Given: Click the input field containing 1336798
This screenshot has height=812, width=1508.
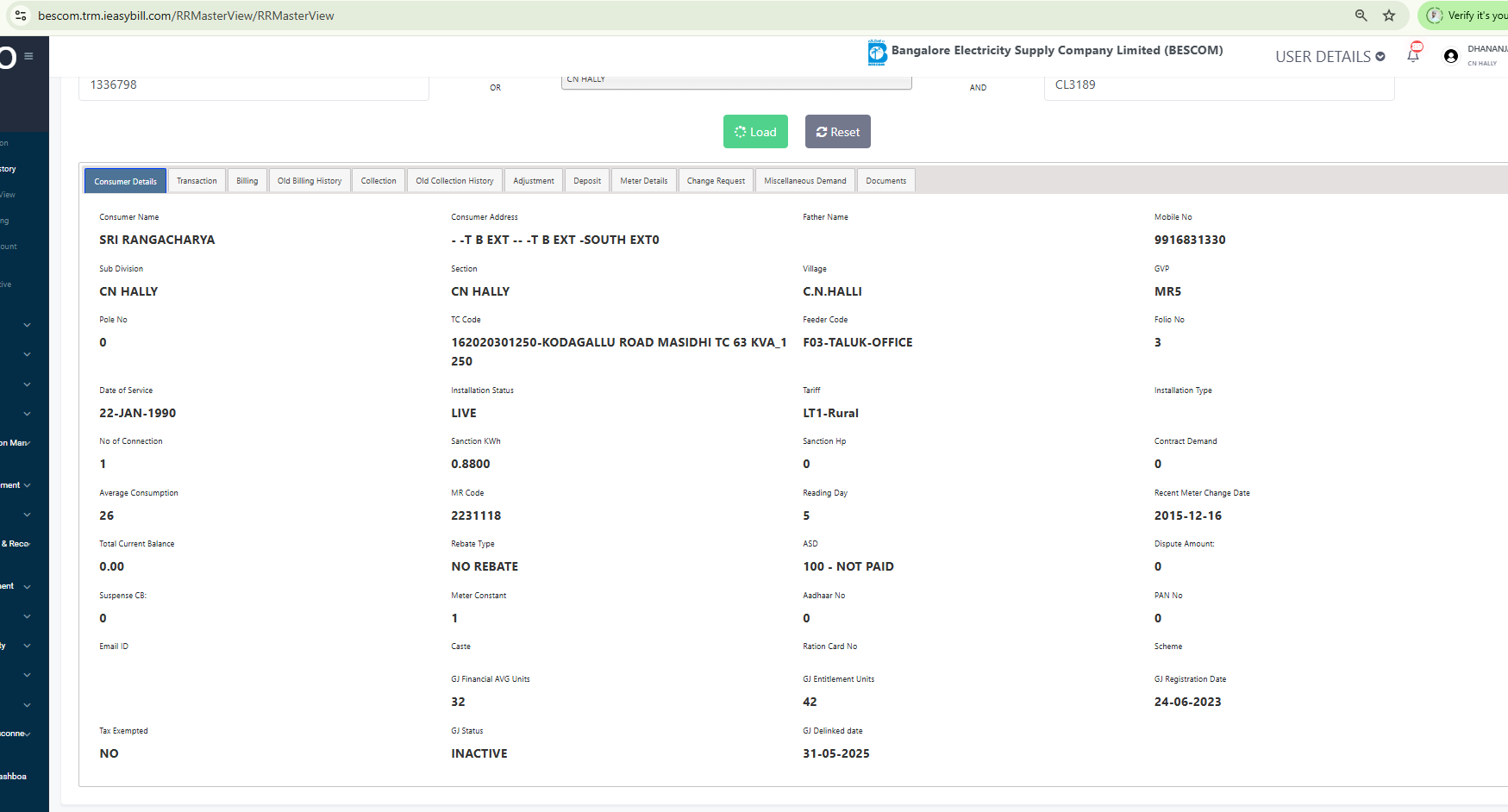Looking at the screenshot, I should point(253,85).
